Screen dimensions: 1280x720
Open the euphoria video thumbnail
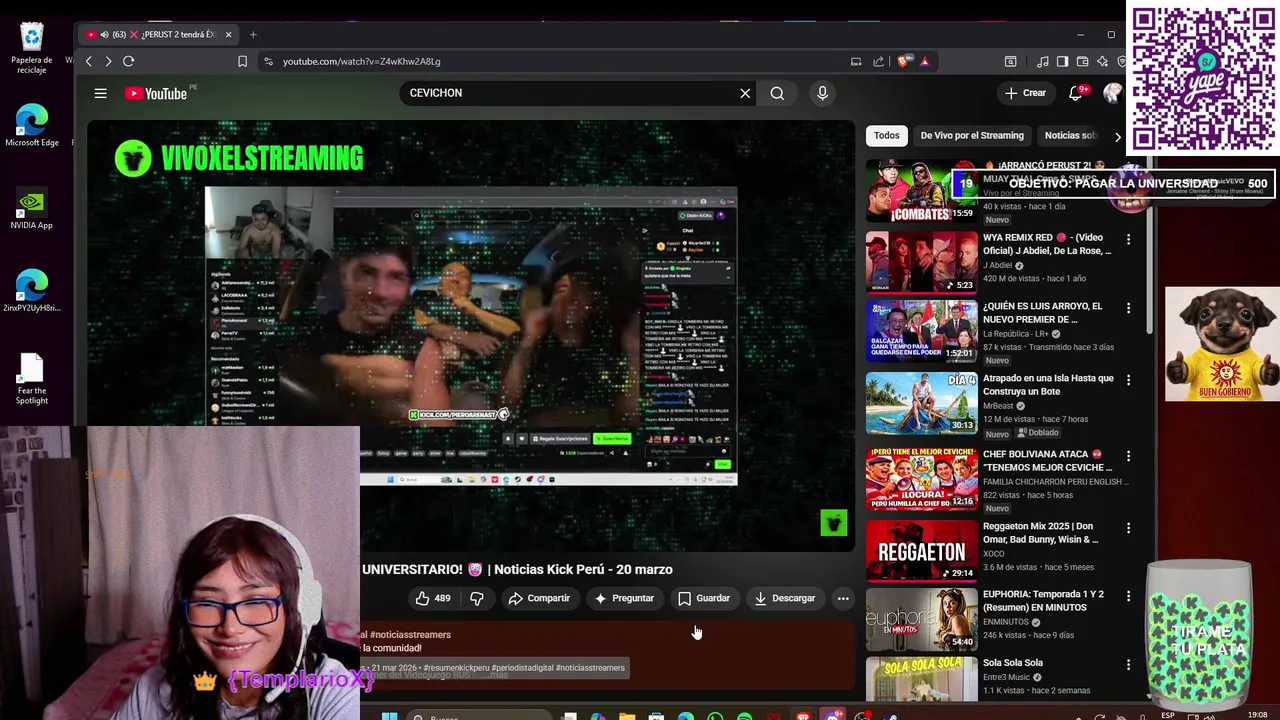pyautogui.click(x=921, y=619)
